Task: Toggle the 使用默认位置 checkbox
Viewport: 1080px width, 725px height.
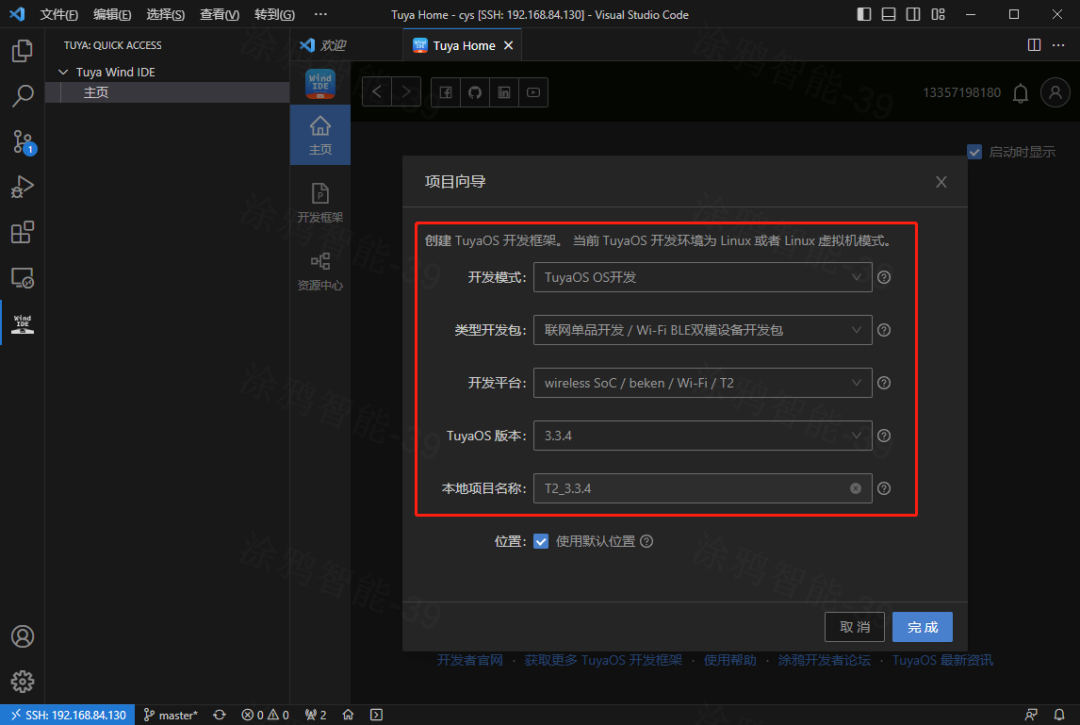Action: 541,541
